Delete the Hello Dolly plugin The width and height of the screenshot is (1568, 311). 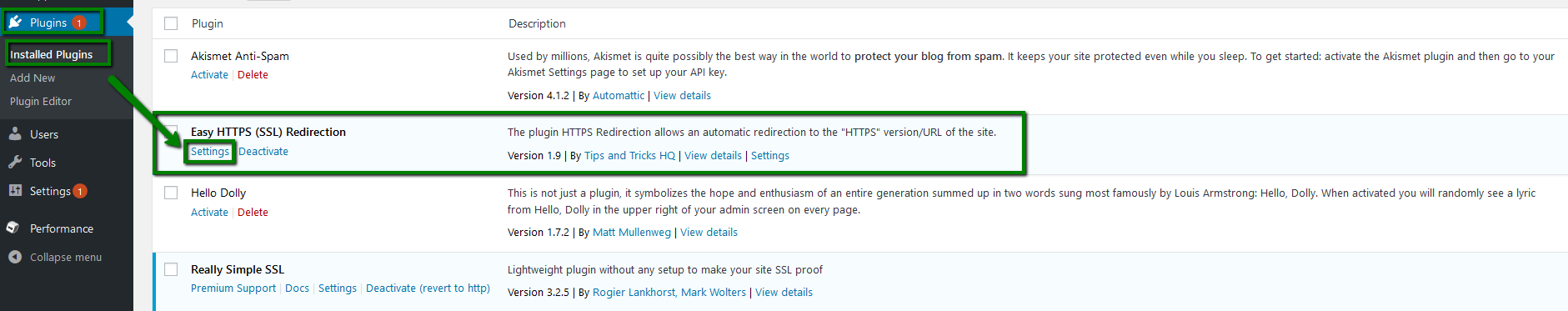coord(253,212)
